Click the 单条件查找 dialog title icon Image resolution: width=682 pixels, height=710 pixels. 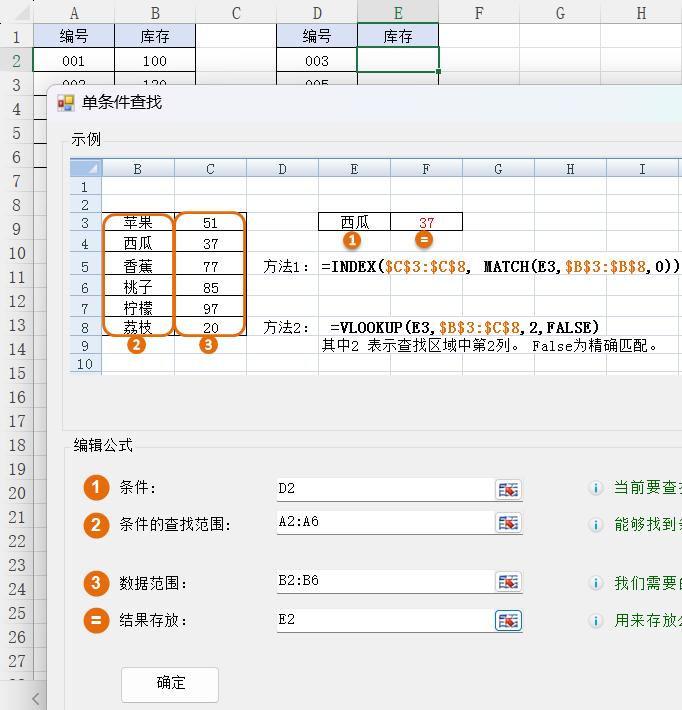point(66,102)
